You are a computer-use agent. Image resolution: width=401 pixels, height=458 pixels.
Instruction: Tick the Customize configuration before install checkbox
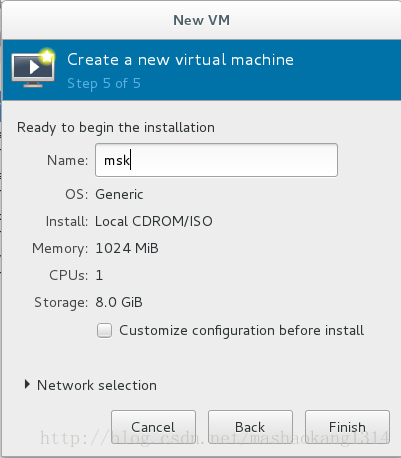point(104,331)
